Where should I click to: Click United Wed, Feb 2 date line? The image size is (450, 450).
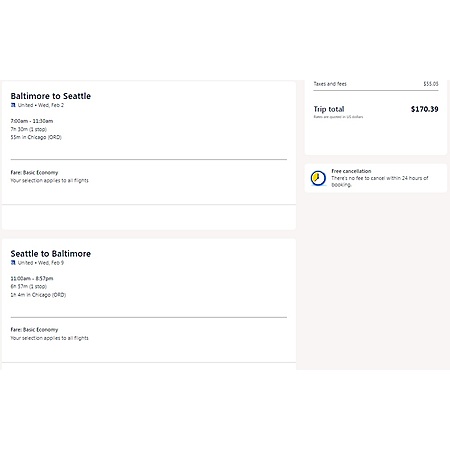coord(41,105)
